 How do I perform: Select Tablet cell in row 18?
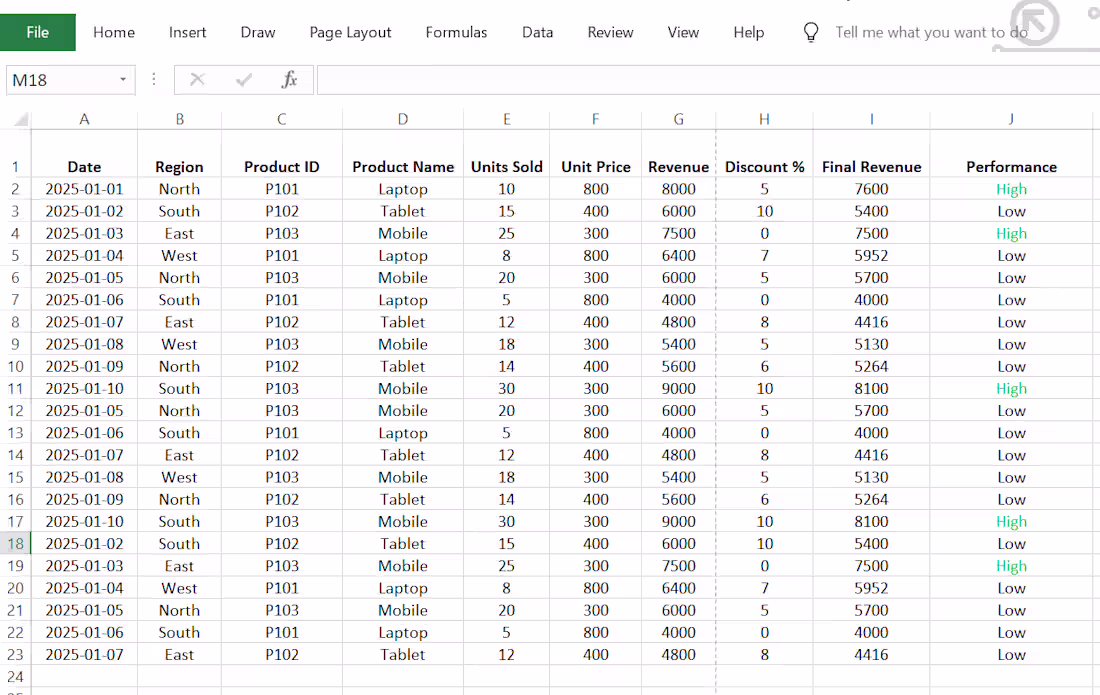coord(403,544)
